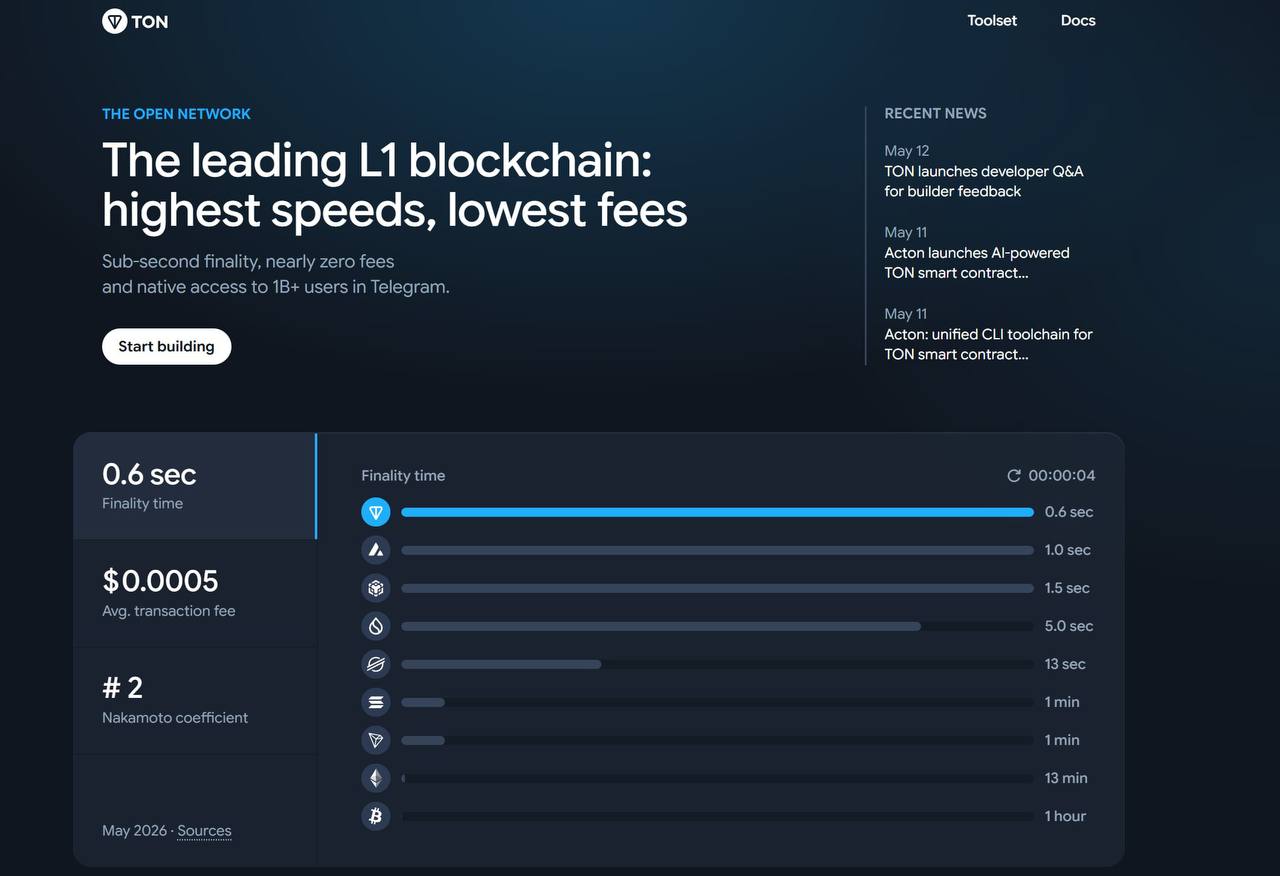The width and height of the screenshot is (1280, 876).
Task: Click the THE OPEN NETWORK label
Action: 176,114
